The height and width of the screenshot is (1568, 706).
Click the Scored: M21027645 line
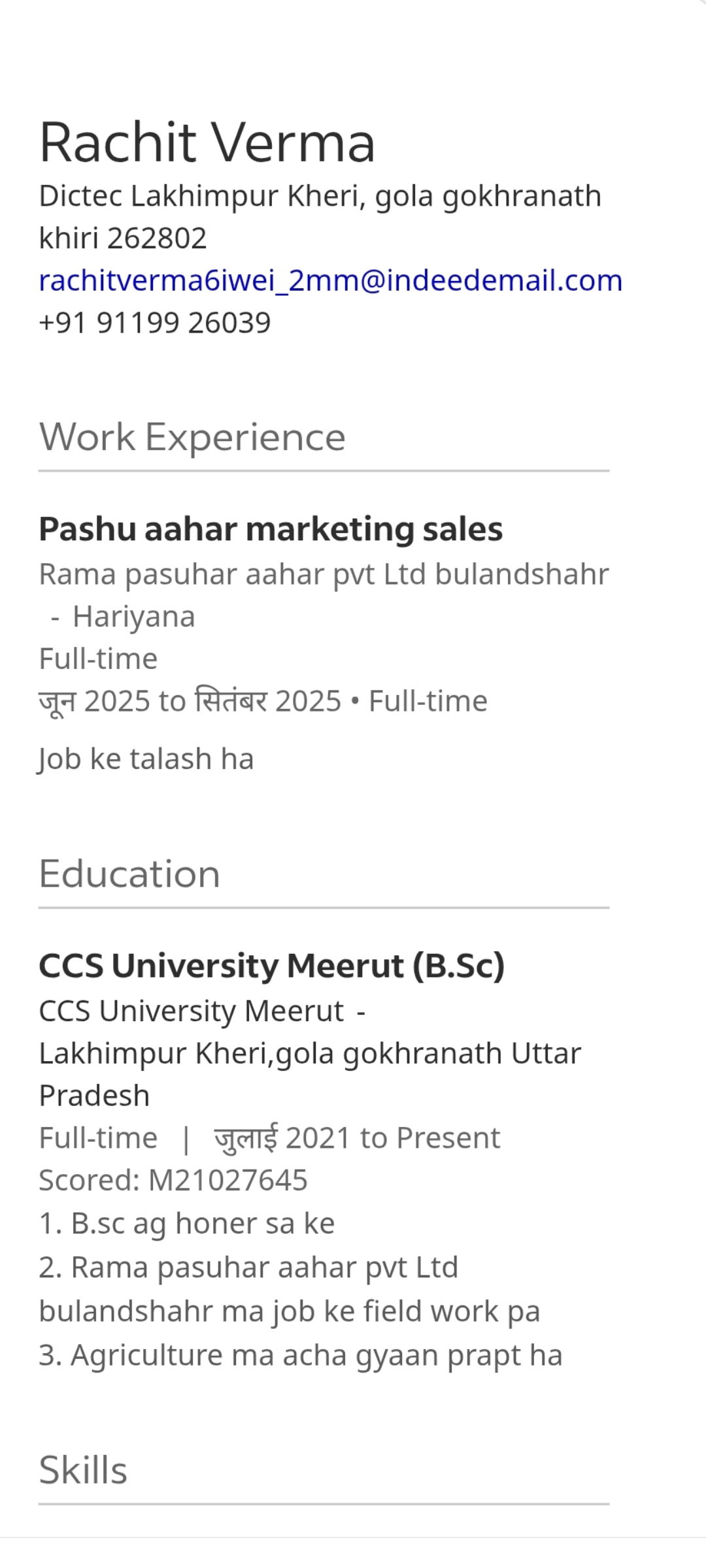pos(173,1180)
